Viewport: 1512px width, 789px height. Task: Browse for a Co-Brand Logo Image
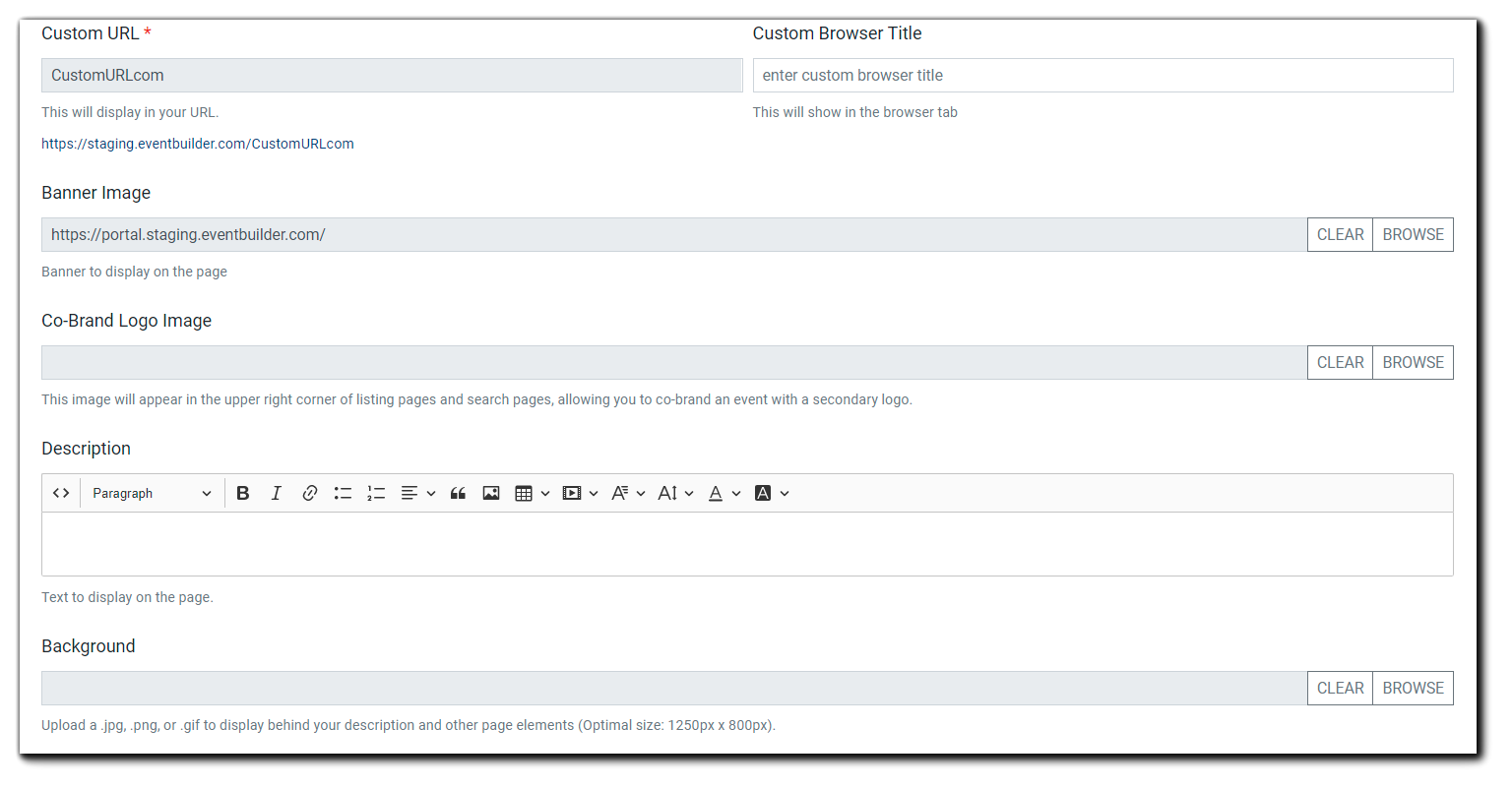click(1413, 363)
